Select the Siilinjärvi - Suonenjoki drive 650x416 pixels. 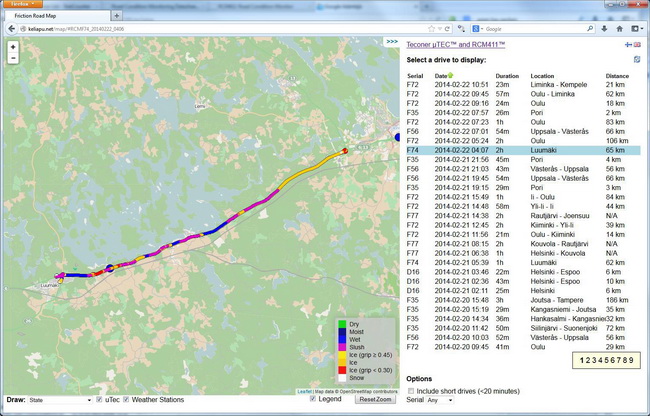pos(523,328)
